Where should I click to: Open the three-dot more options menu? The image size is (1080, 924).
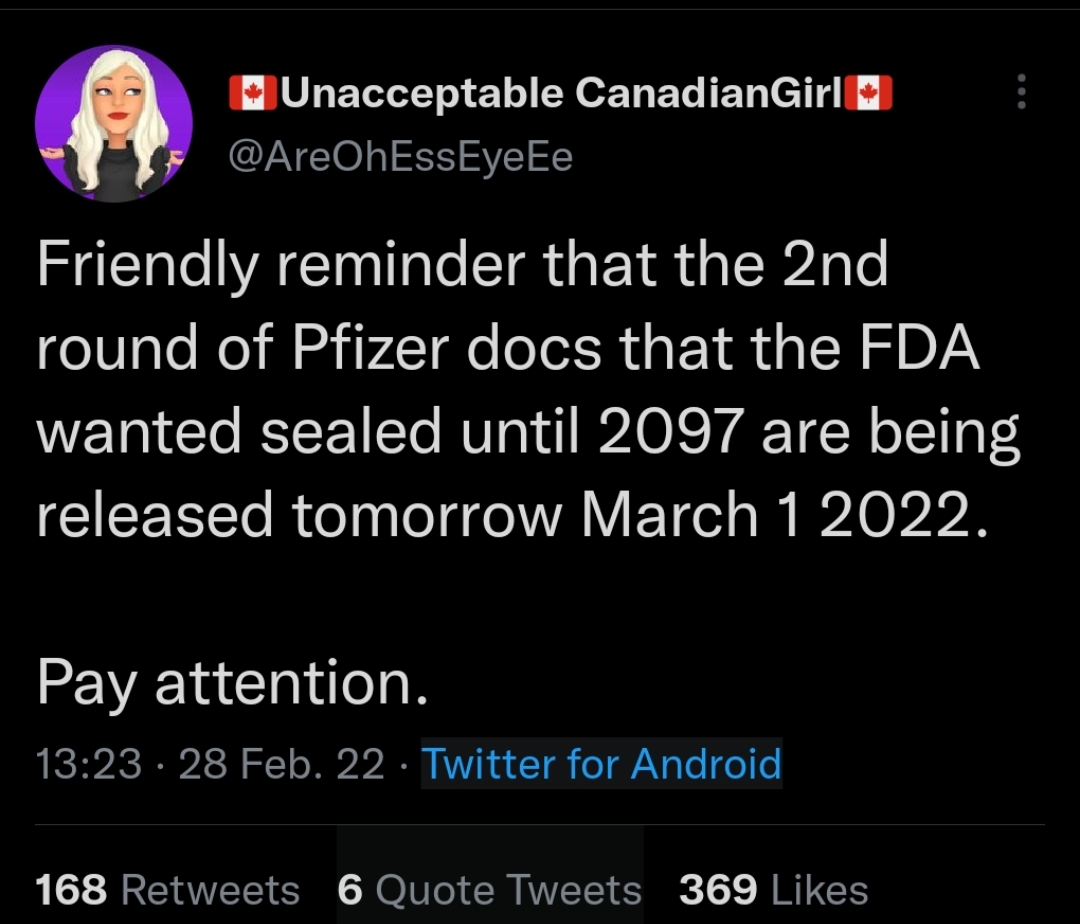[x=1020, y=93]
